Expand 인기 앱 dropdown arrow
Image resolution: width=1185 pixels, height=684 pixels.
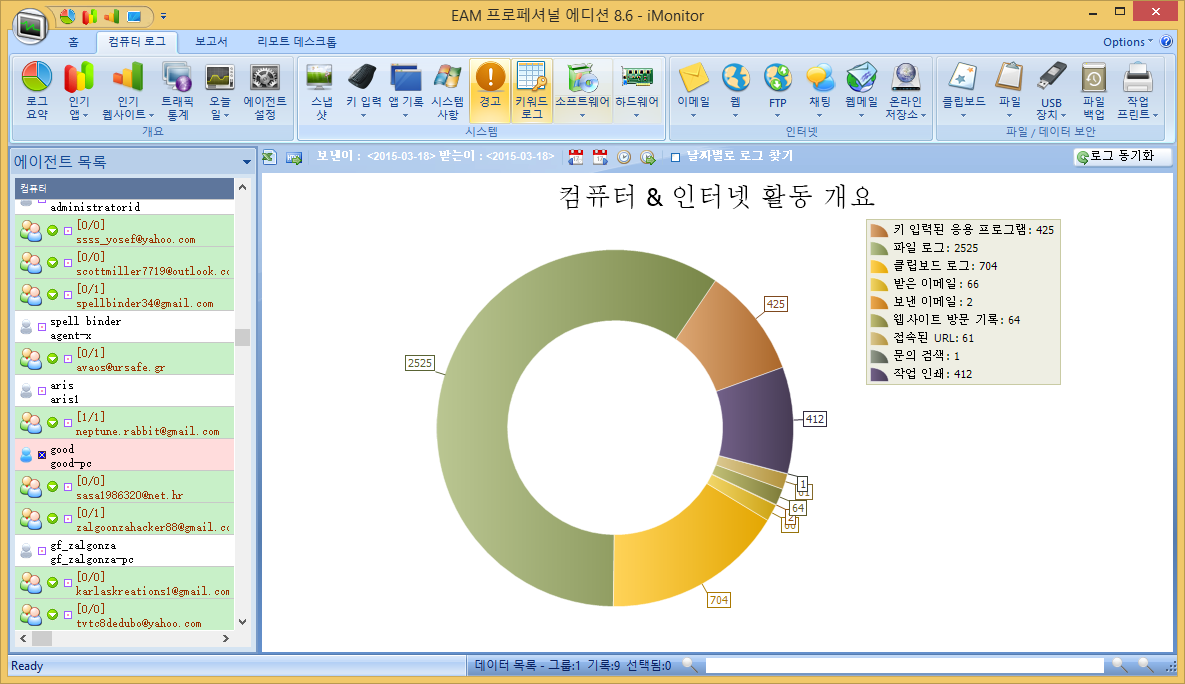(x=85, y=116)
